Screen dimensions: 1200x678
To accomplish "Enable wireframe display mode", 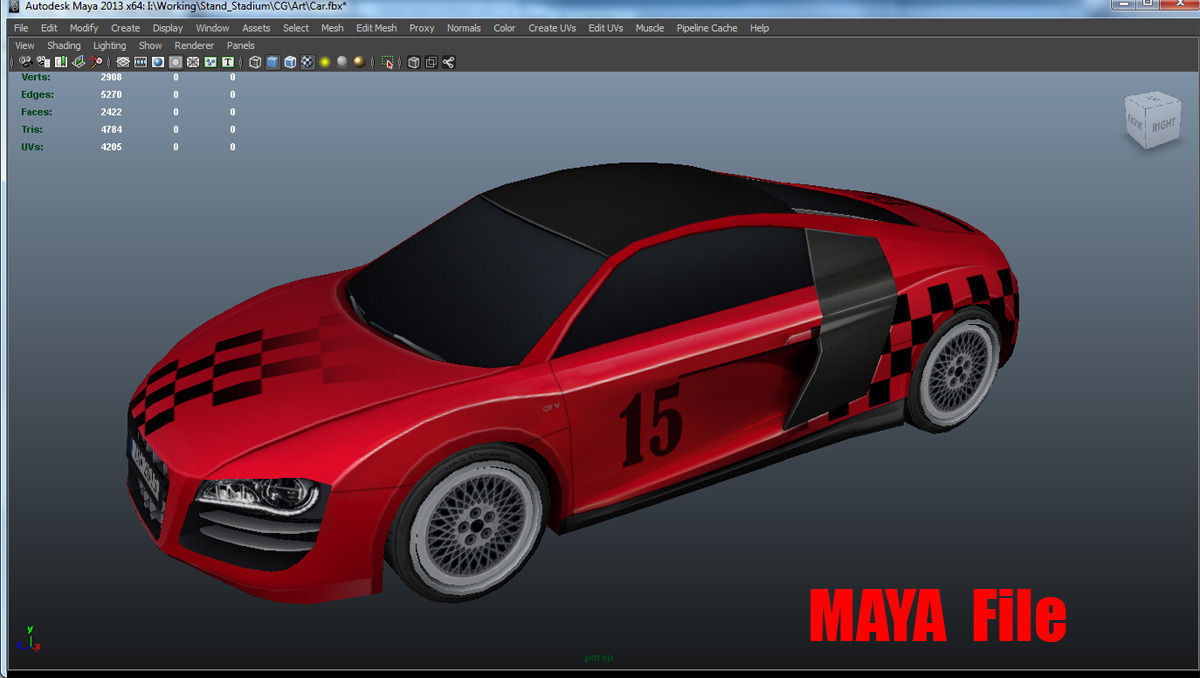I will tap(253, 61).
